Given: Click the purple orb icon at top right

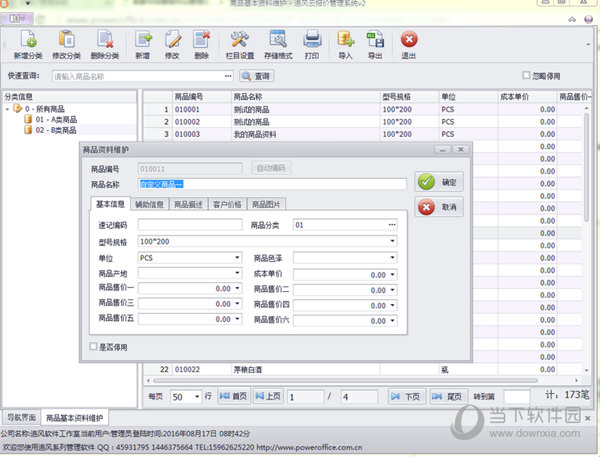Looking at the screenshot, I should 589,19.
